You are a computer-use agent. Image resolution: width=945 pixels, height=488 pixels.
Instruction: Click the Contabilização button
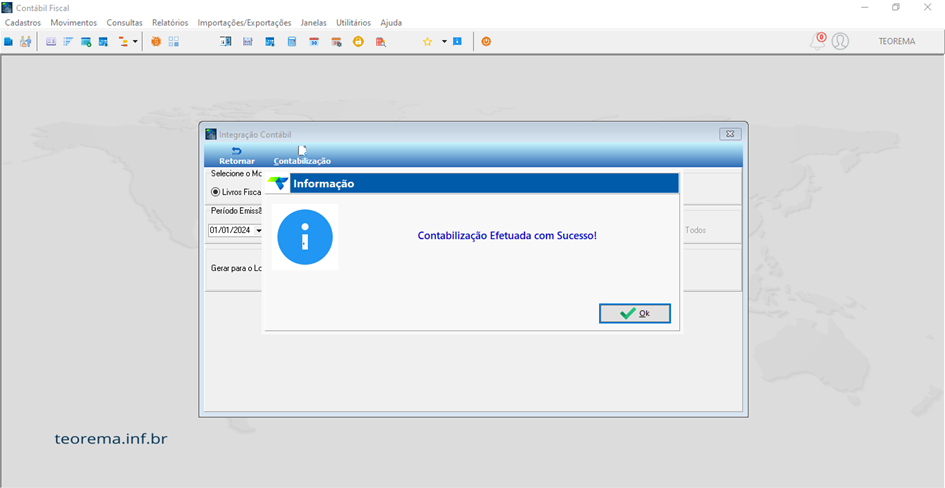pos(302,156)
